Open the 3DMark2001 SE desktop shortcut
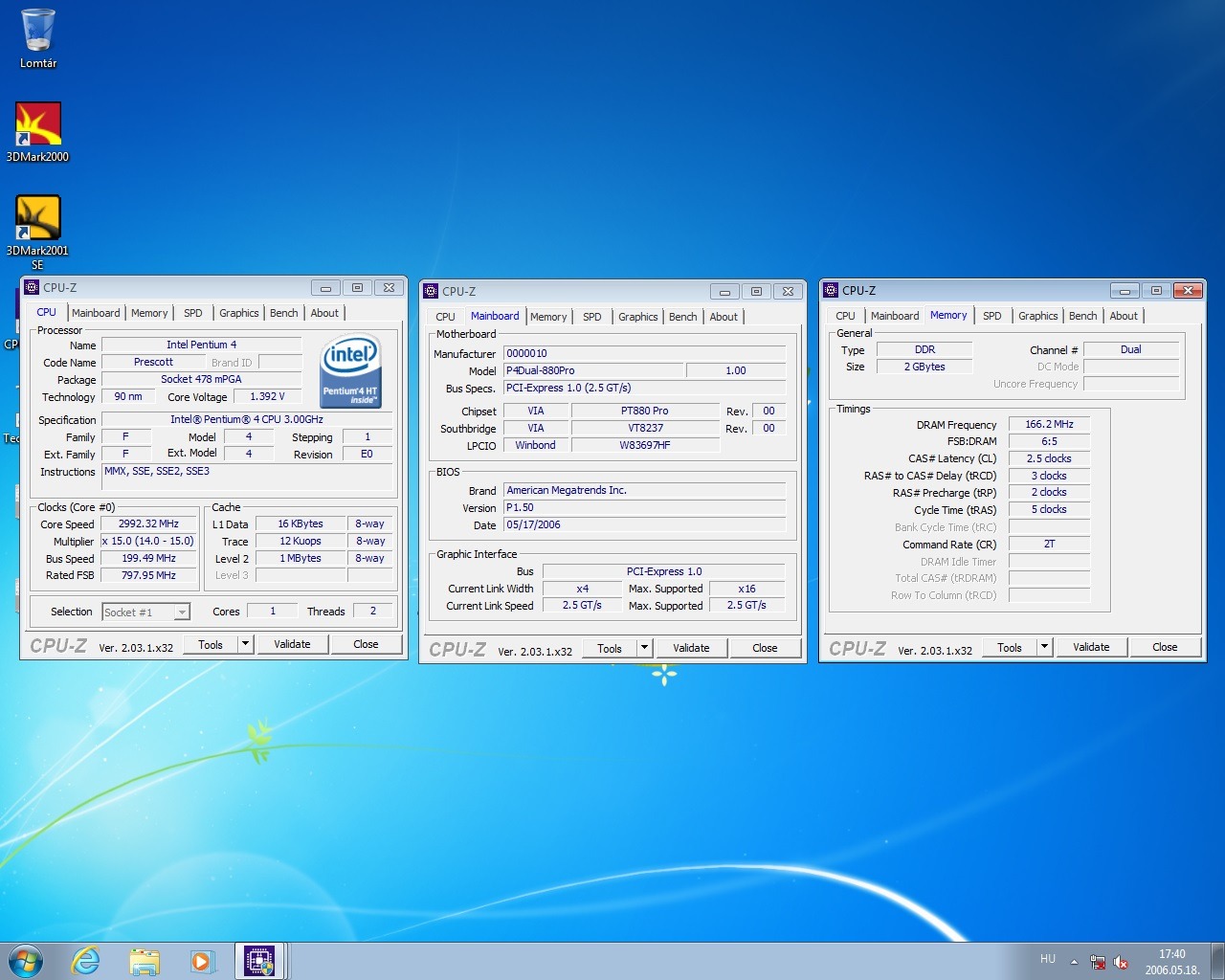Screen dimensions: 1225x980 (x=38, y=219)
